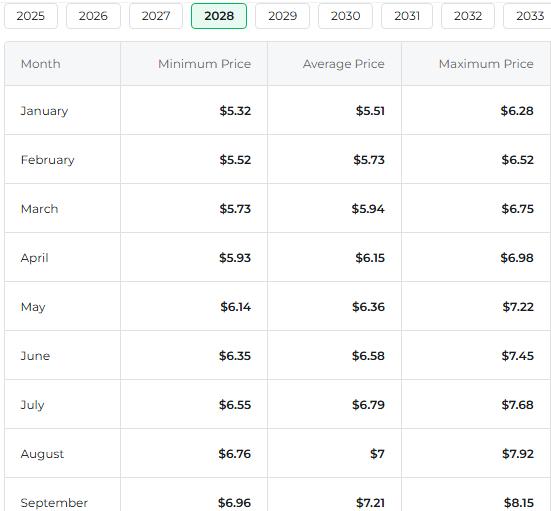Click the Maximum Price column header
This screenshot has height=511, width=551.
[486, 64]
